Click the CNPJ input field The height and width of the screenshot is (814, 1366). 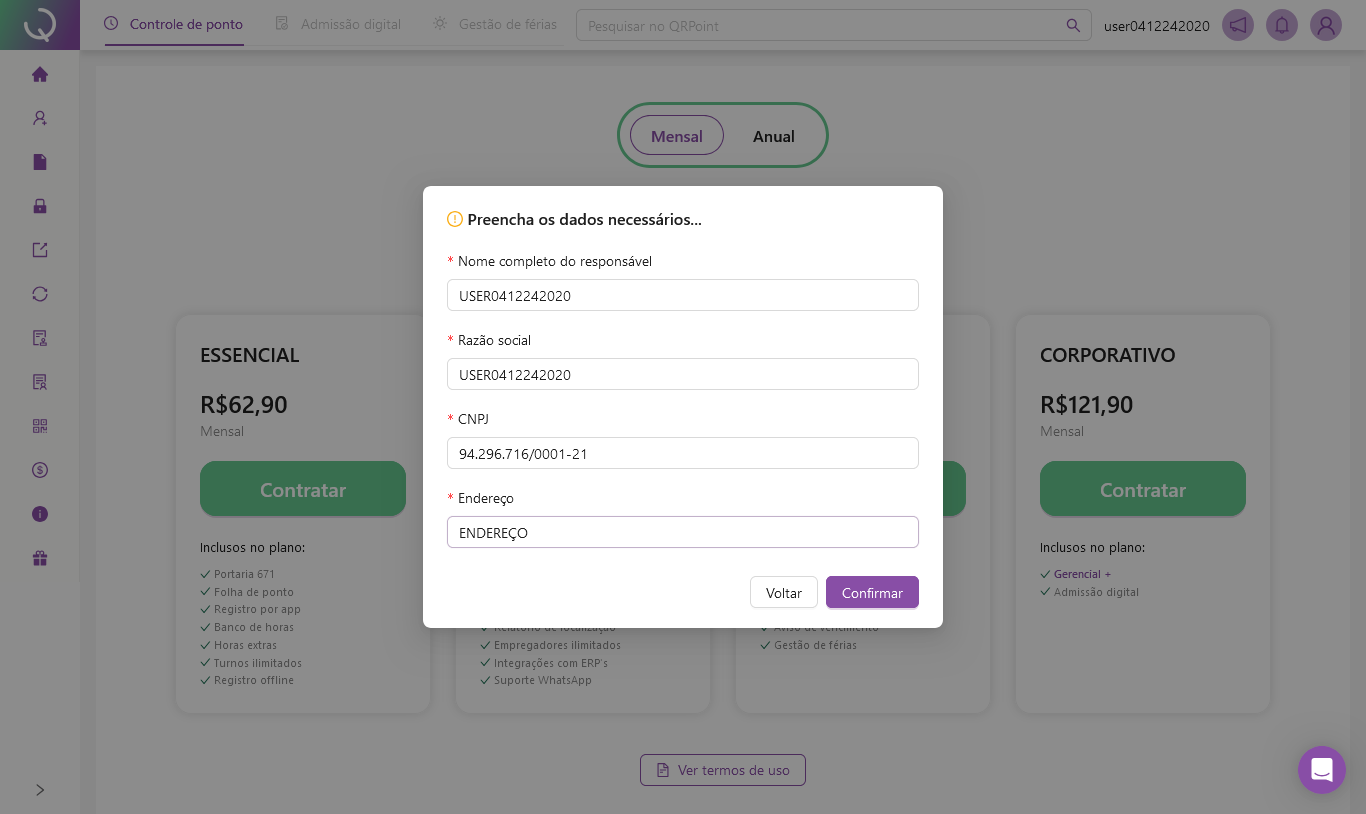(x=683, y=454)
